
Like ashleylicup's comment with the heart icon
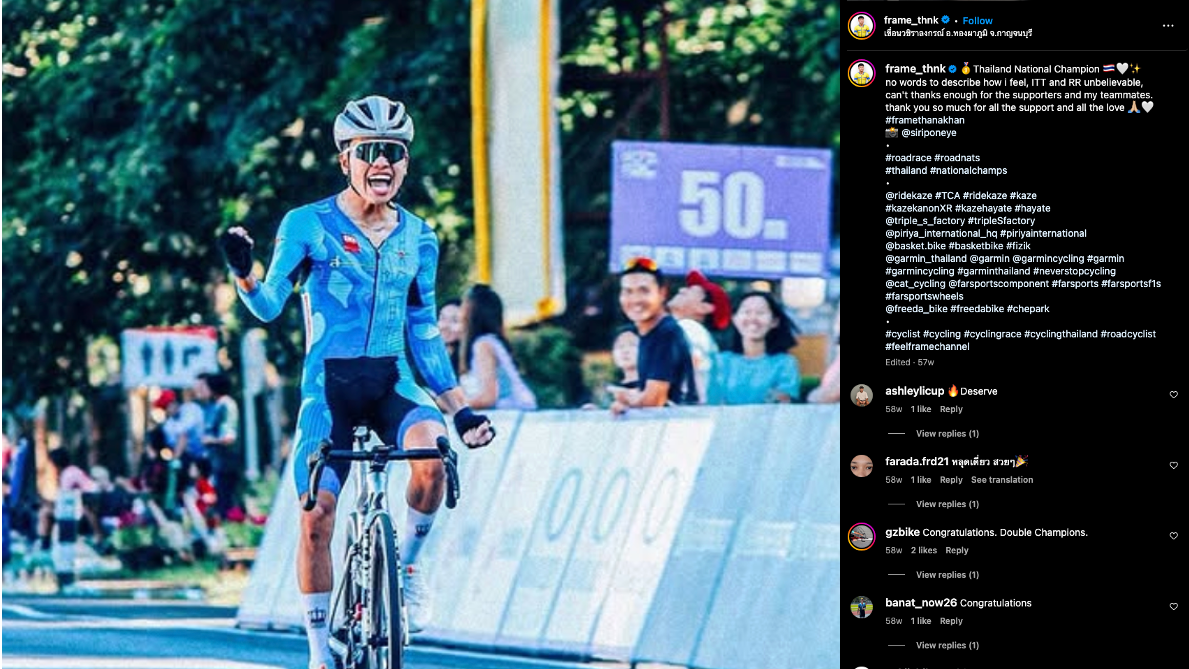[x=1173, y=394]
